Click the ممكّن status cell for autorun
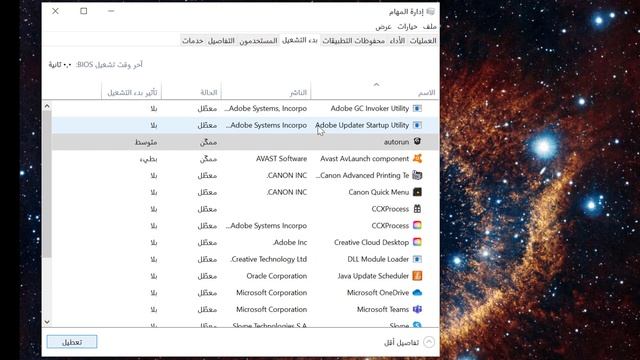Viewport: 640px width, 360px height. pyautogui.click(x=208, y=142)
